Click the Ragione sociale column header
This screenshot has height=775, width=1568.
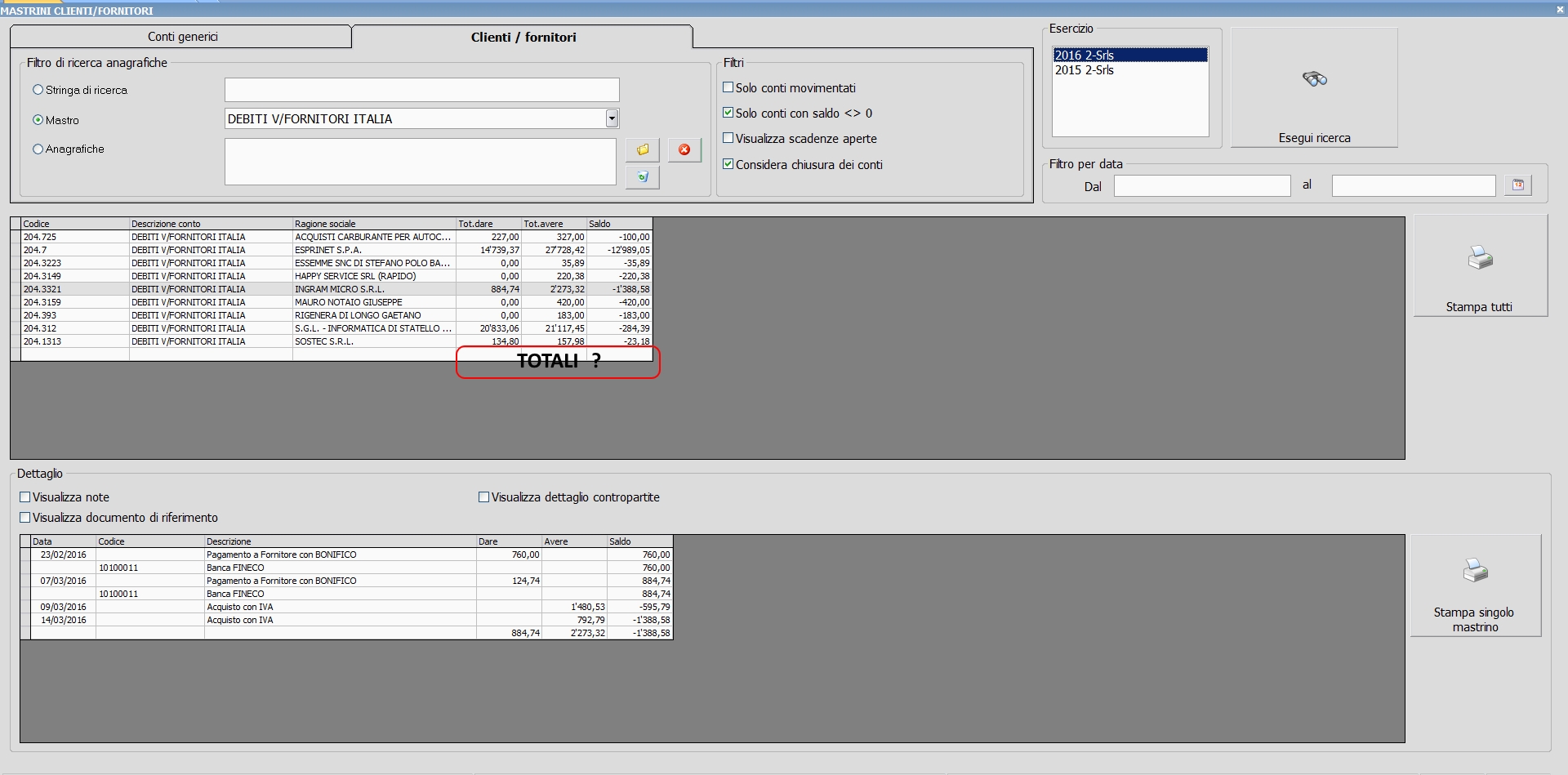(374, 224)
